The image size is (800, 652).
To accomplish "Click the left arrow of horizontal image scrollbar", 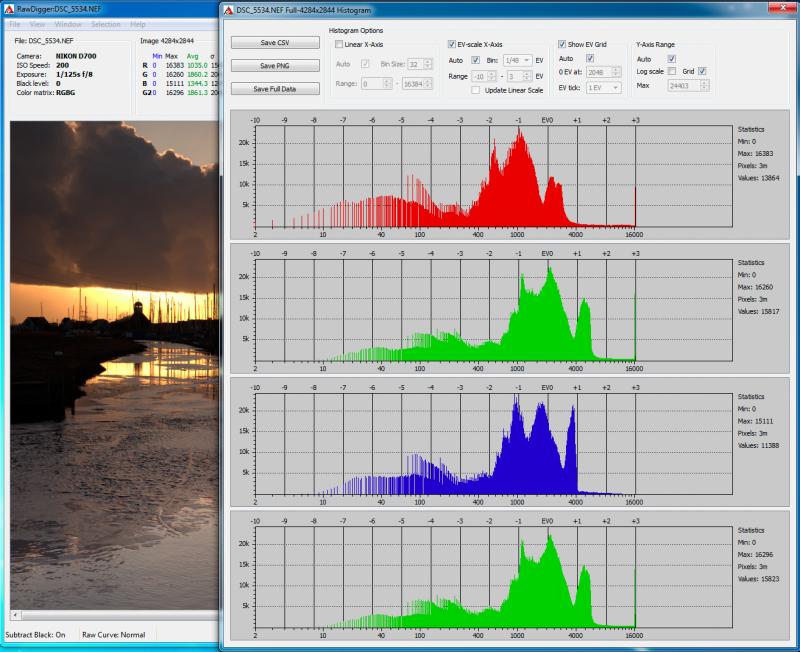I will click(x=15, y=615).
